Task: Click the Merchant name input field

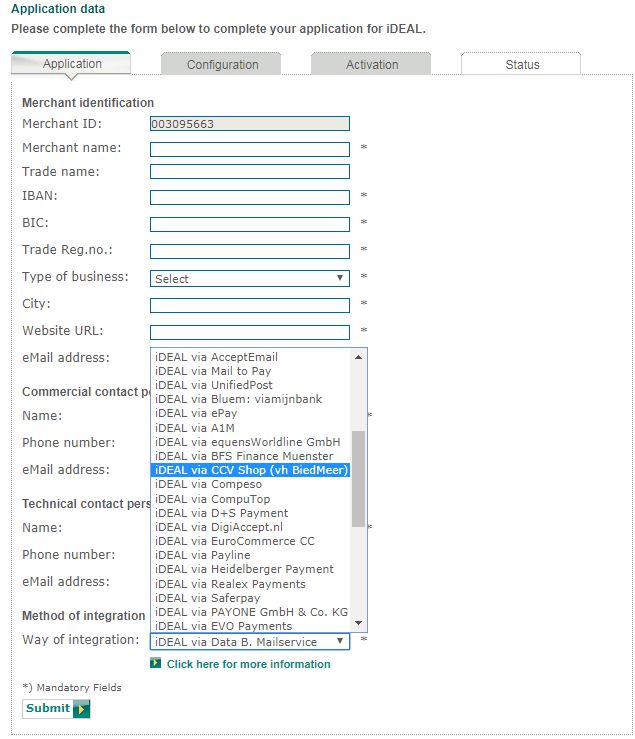Action: 249,149
